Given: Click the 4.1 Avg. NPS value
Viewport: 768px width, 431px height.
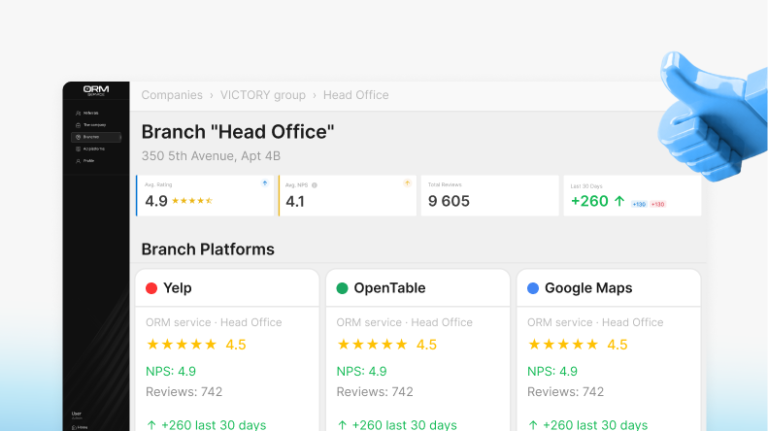Looking at the screenshot, I should (295, 201).
